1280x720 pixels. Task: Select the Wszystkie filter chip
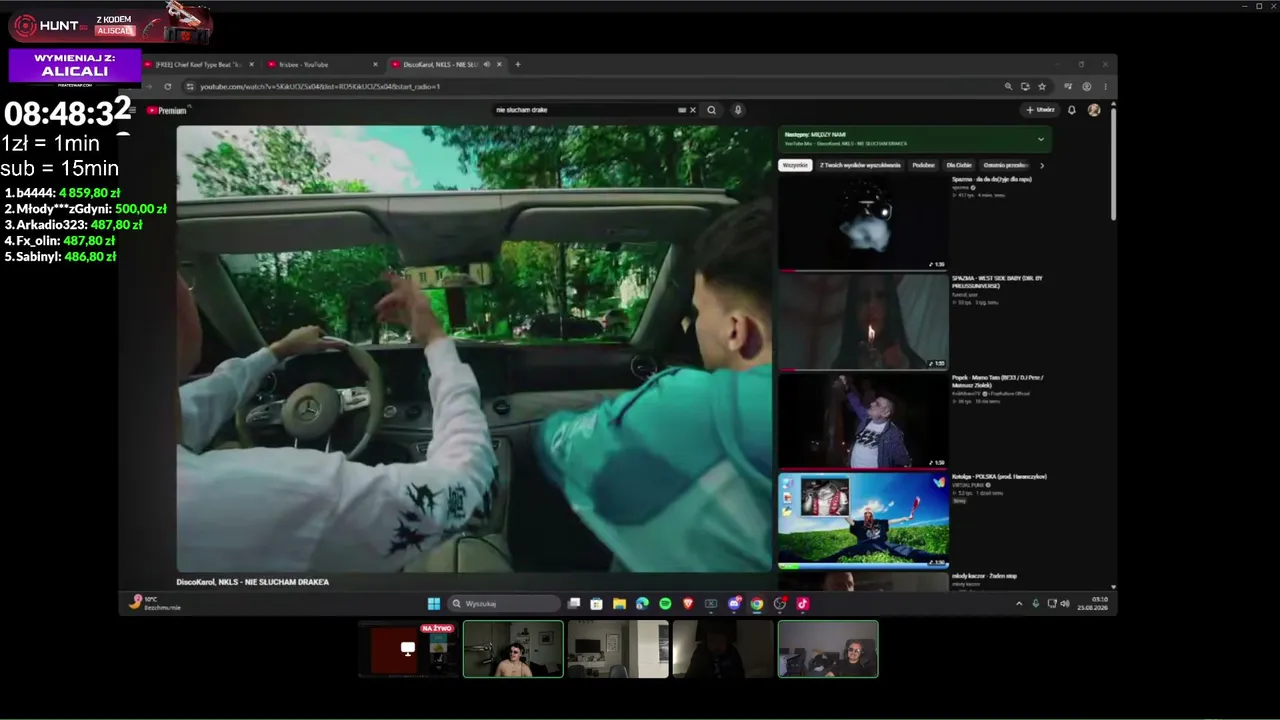795,165
